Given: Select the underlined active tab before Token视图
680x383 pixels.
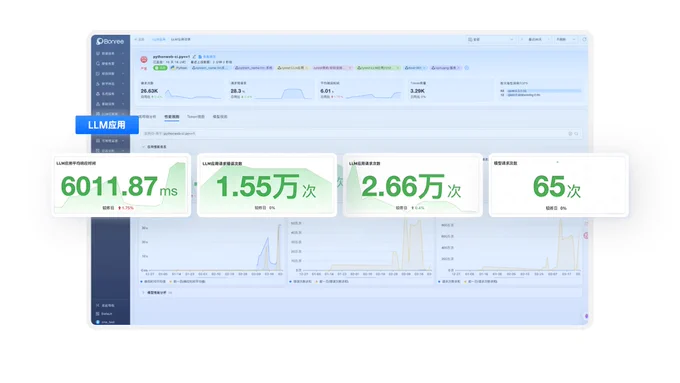Looking at the screenshot, I should [172, 117].
